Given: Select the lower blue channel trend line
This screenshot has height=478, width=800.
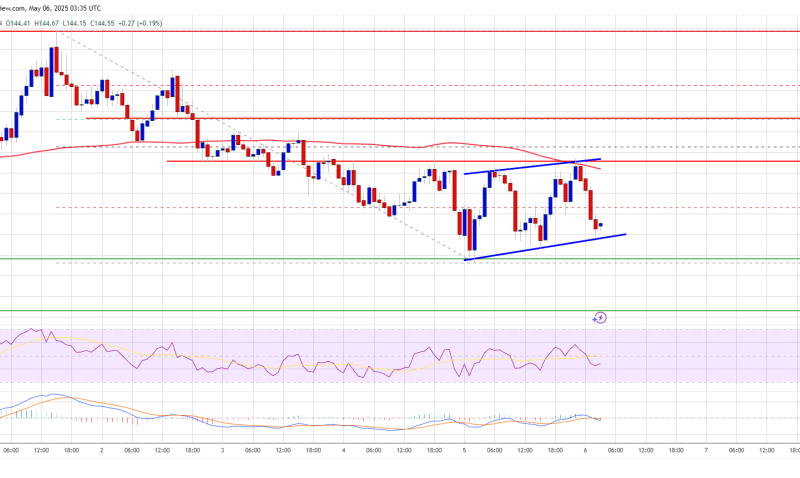Looking at the screenshot, I should tap(546, 247).
